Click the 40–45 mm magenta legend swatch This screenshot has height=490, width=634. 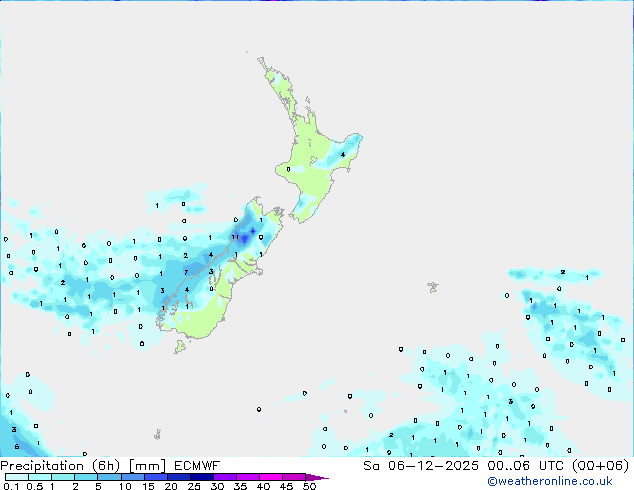[x=271, y=477]
